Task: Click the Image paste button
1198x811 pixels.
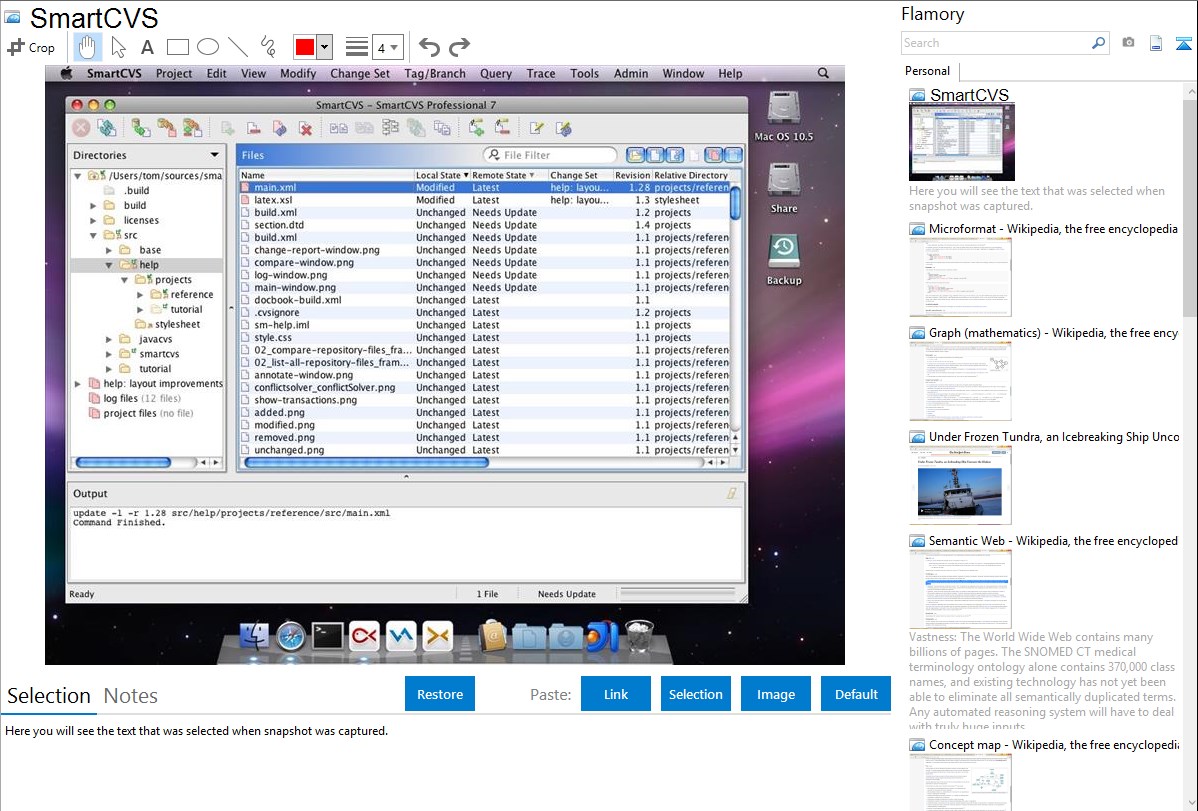Action: point(776,694)
